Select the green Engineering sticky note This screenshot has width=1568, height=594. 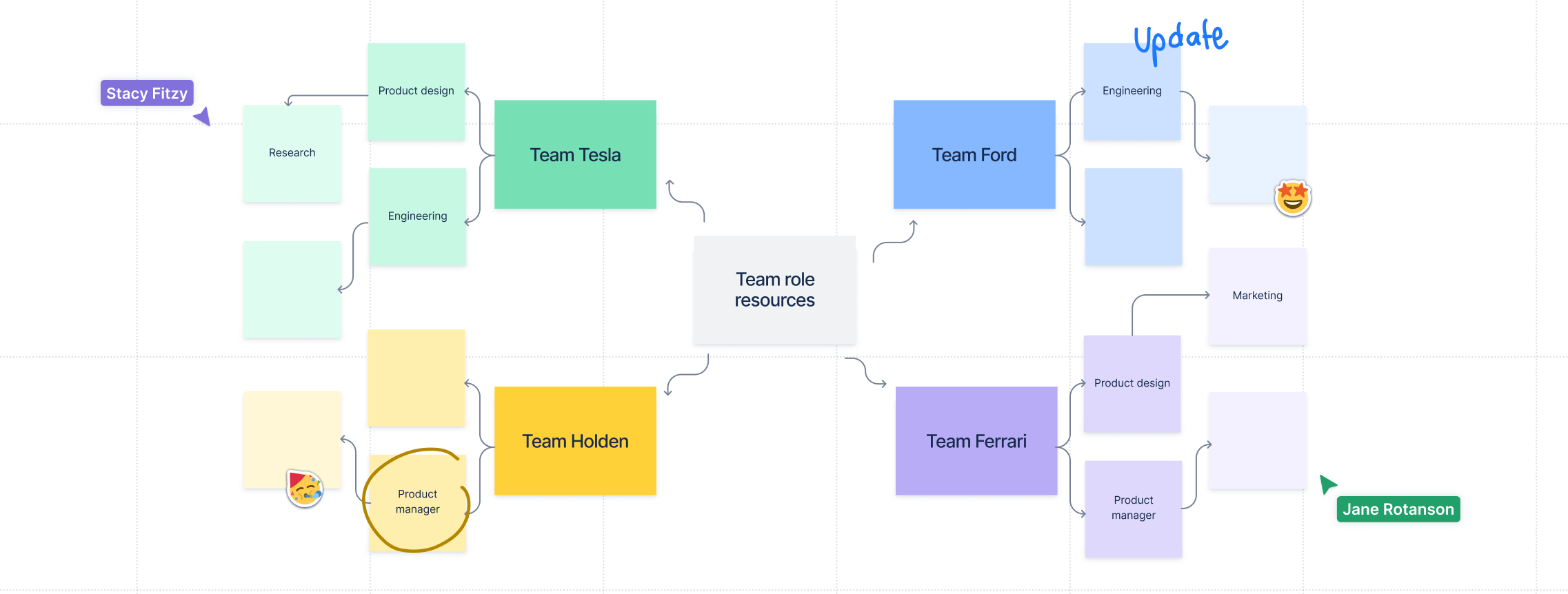pyautogui.click(x=417, y=216)
